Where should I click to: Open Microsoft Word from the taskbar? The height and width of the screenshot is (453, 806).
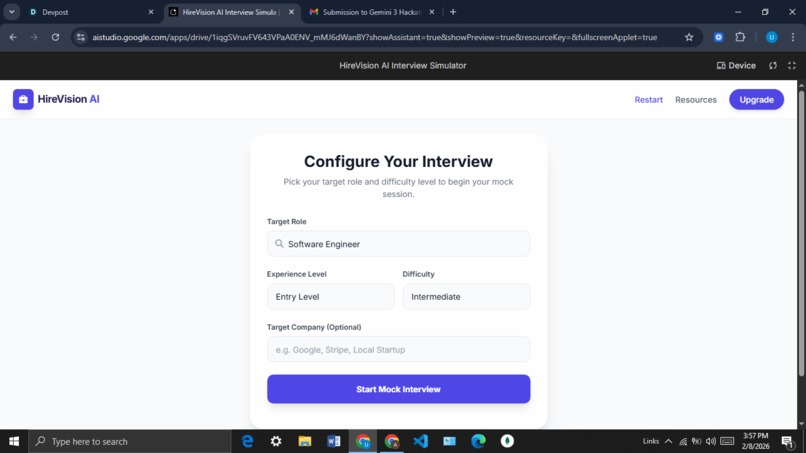[x=334, y=441]
